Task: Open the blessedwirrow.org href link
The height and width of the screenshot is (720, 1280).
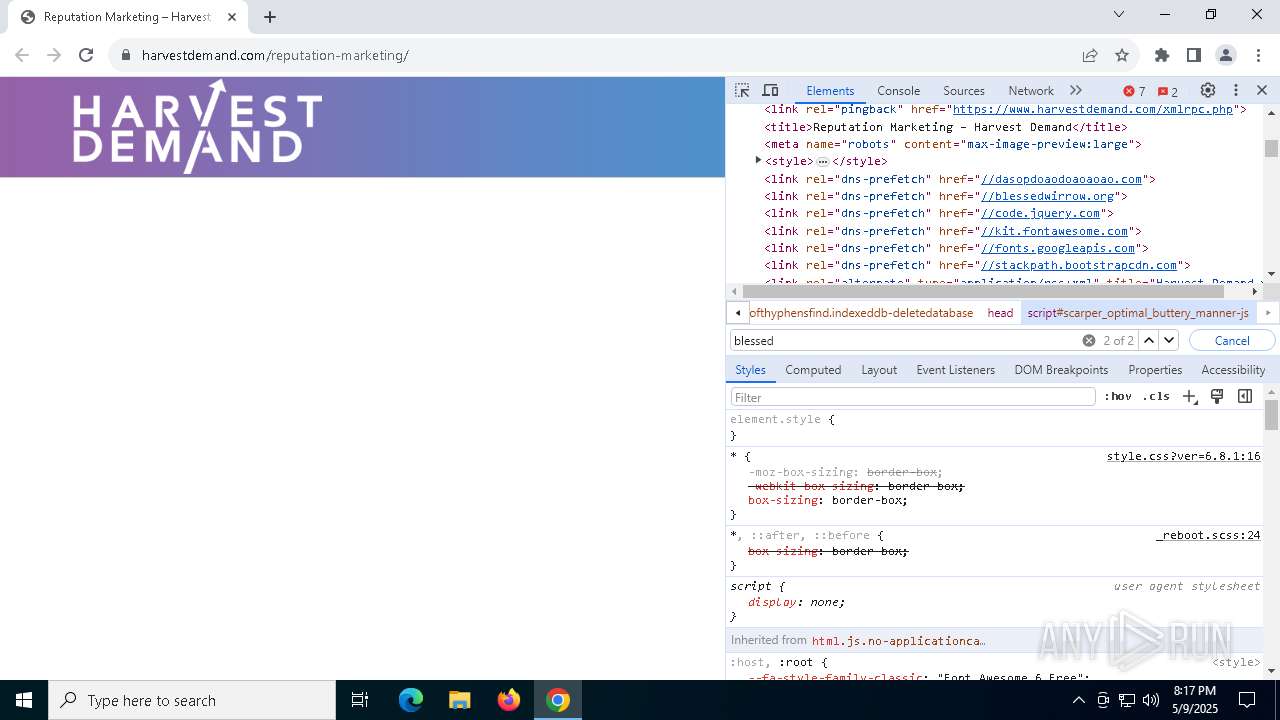Action: click(1047, 196)
